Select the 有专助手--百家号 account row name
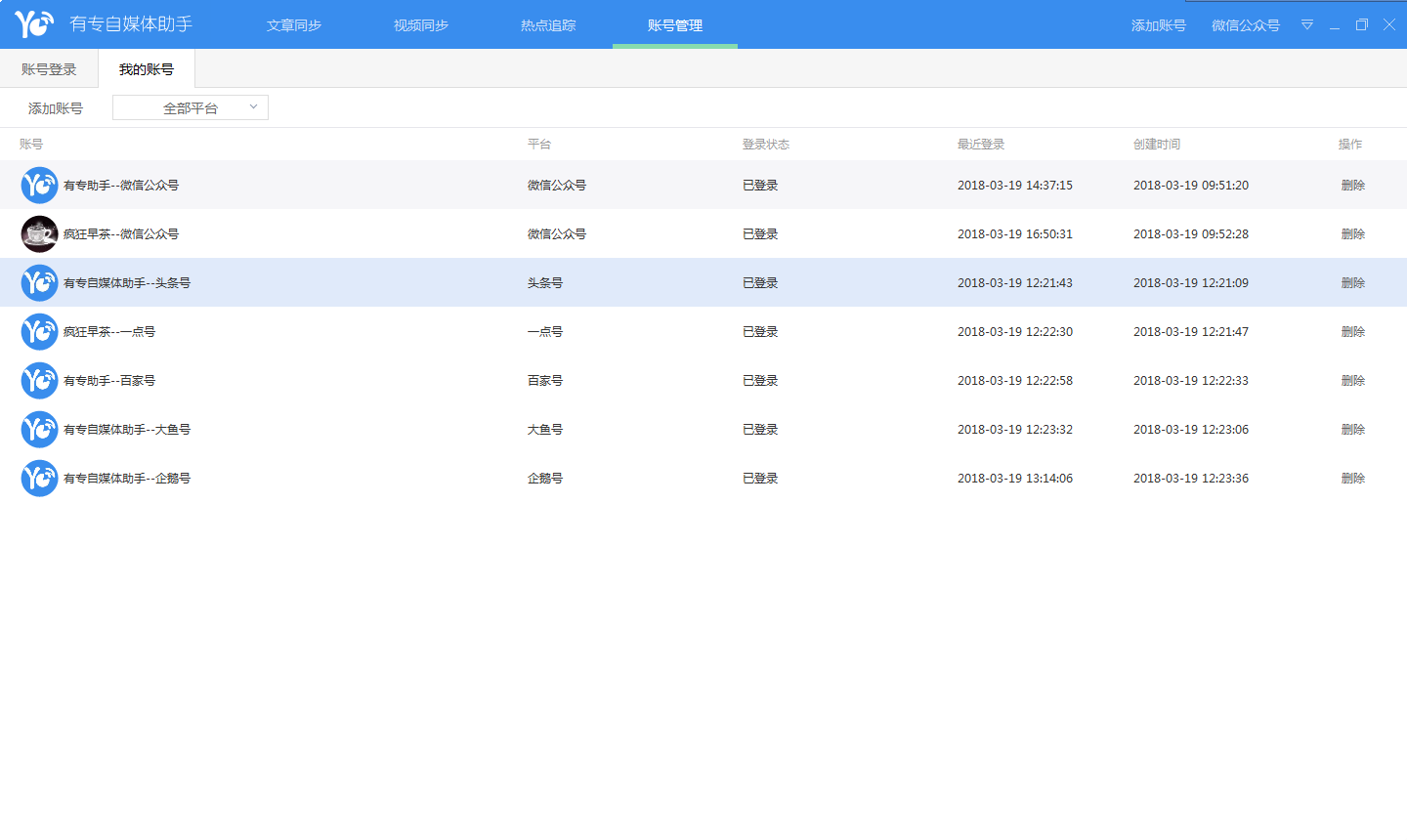The height and width of the screenshot is (840, 1407). click(x=109, y=381)
